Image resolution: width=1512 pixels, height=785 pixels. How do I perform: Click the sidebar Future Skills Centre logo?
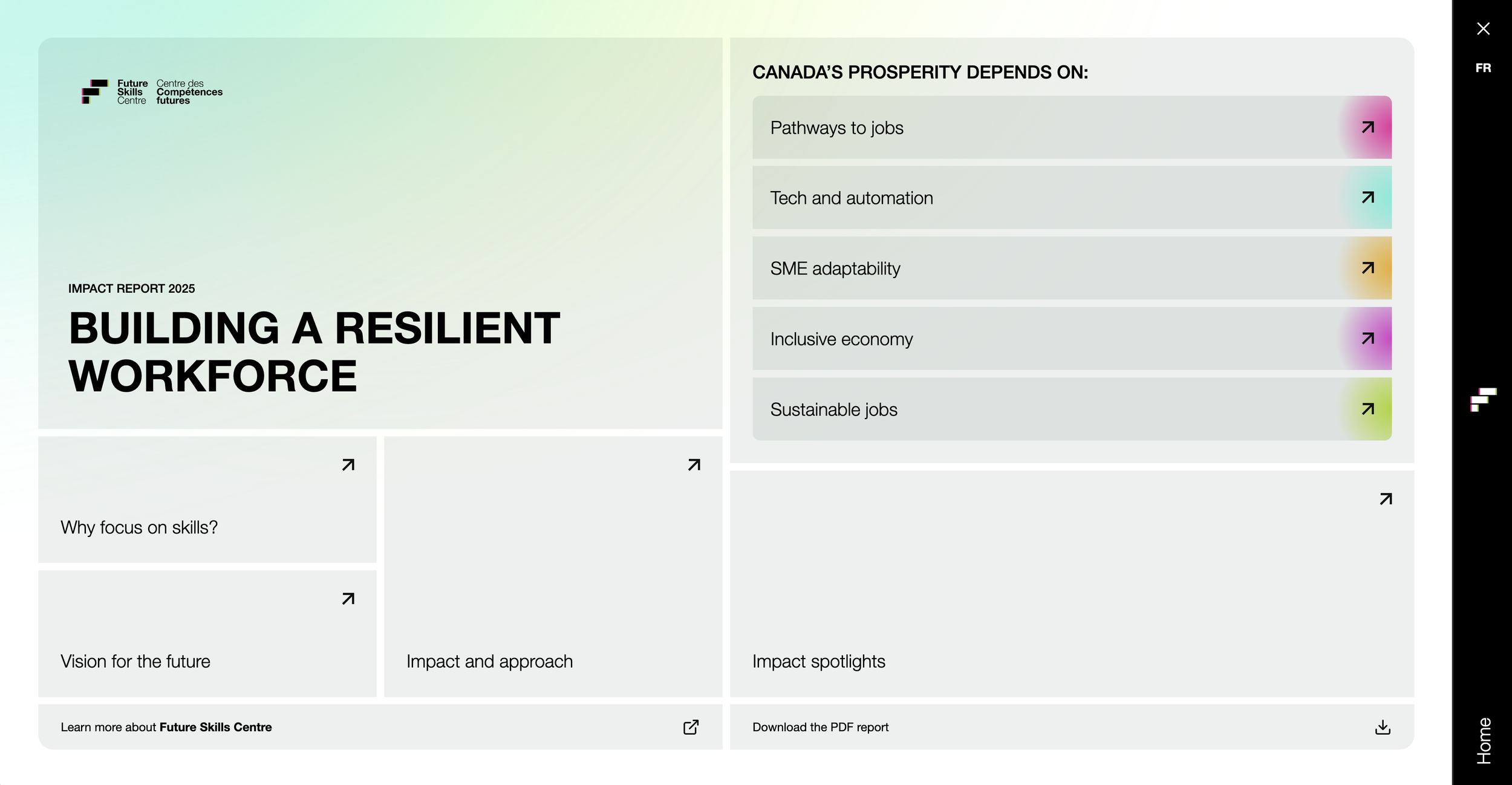coord(1483,400)
